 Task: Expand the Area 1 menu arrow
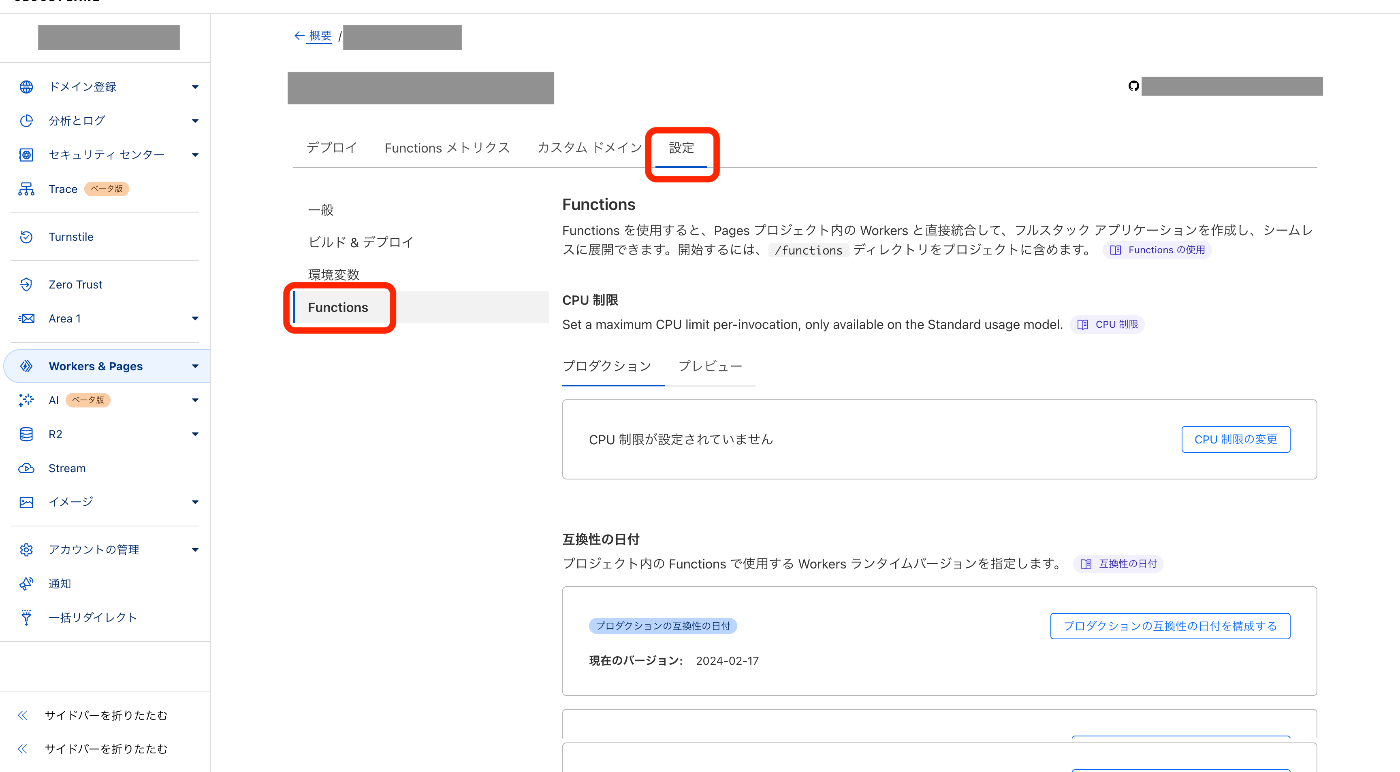pyautogui.click(x=195, y=319)
